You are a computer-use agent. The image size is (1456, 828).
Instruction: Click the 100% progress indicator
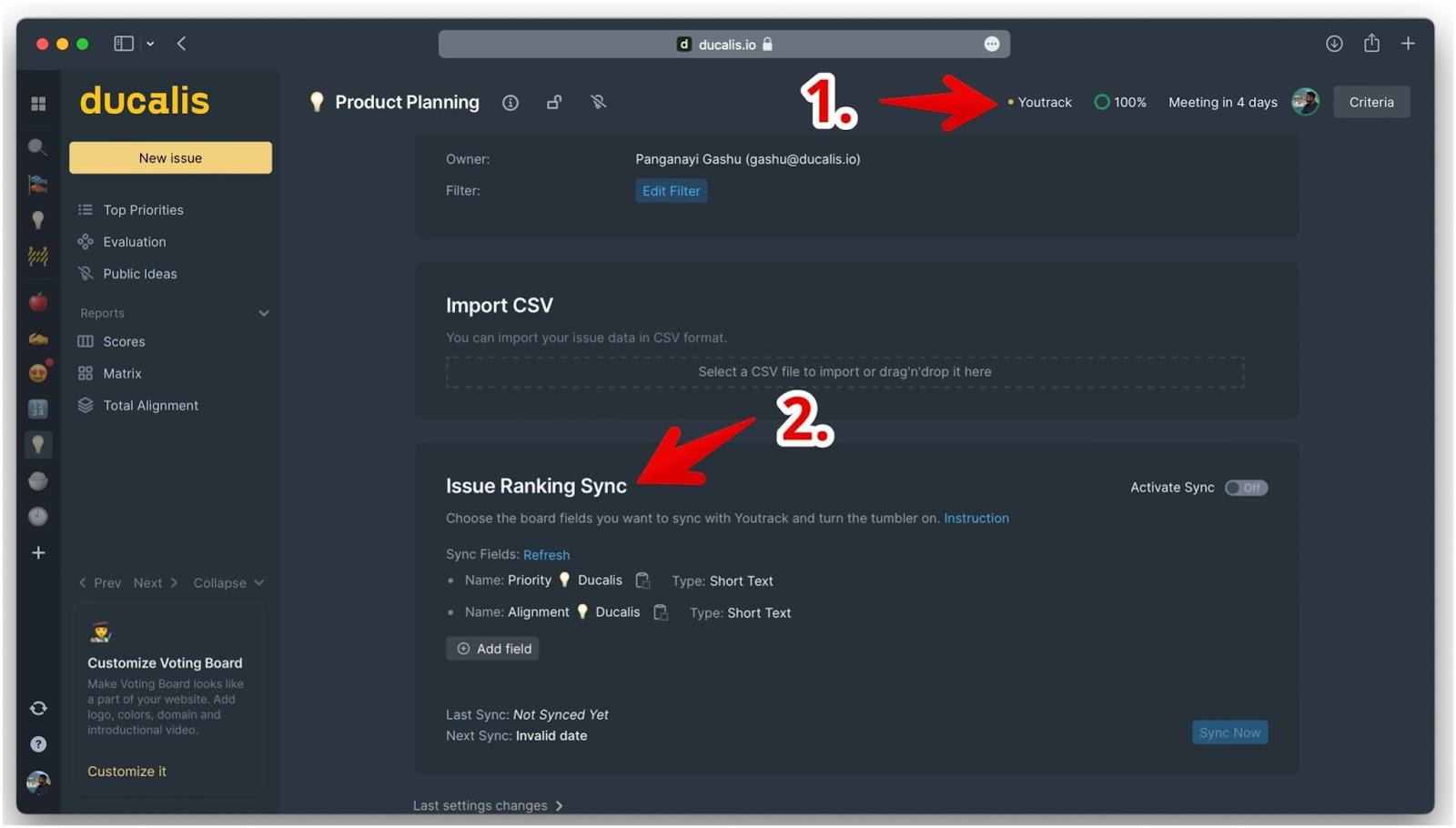point(1120,103)
